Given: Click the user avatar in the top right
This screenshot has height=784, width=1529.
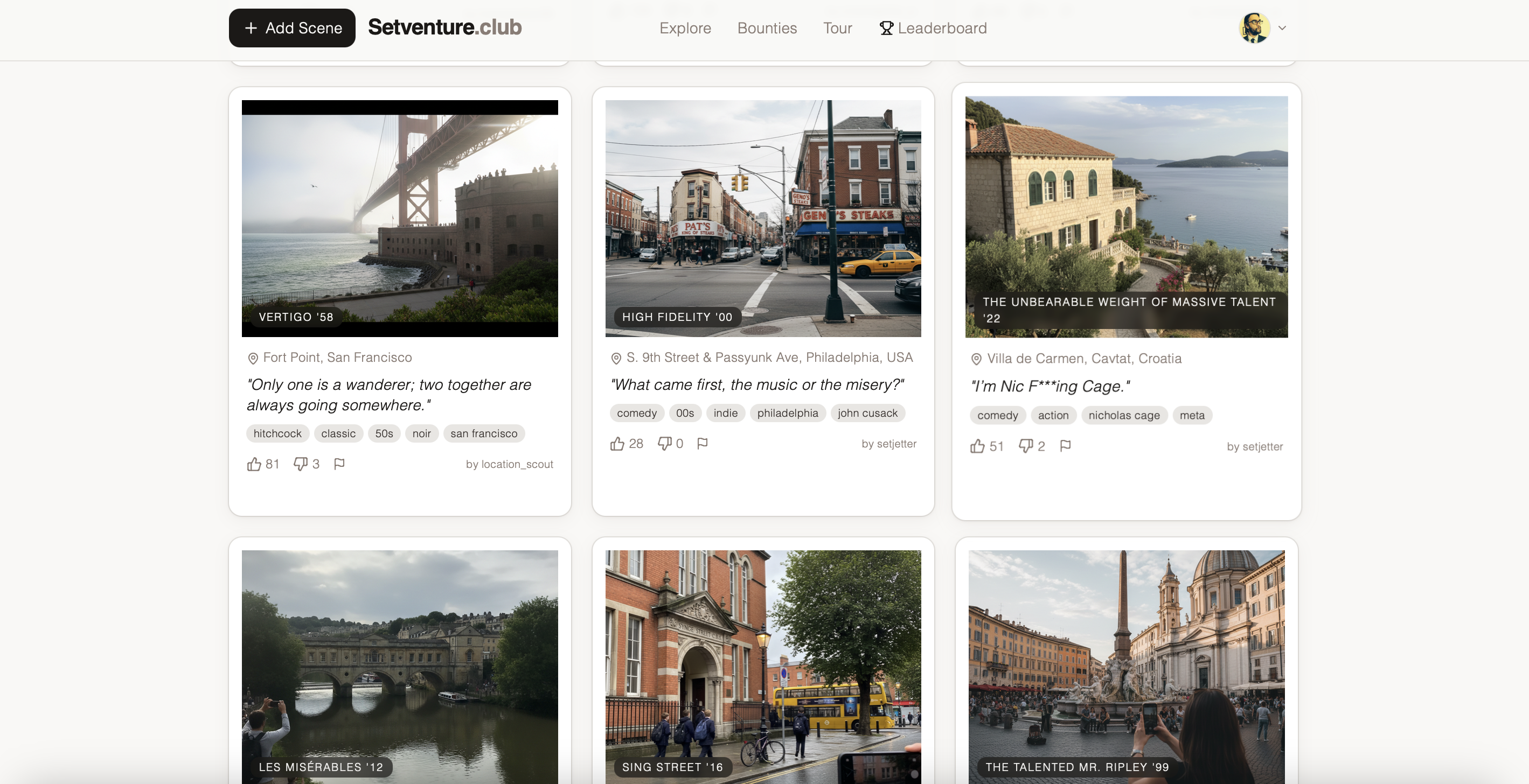Looking at the screenshot, I should [1254, 27].
